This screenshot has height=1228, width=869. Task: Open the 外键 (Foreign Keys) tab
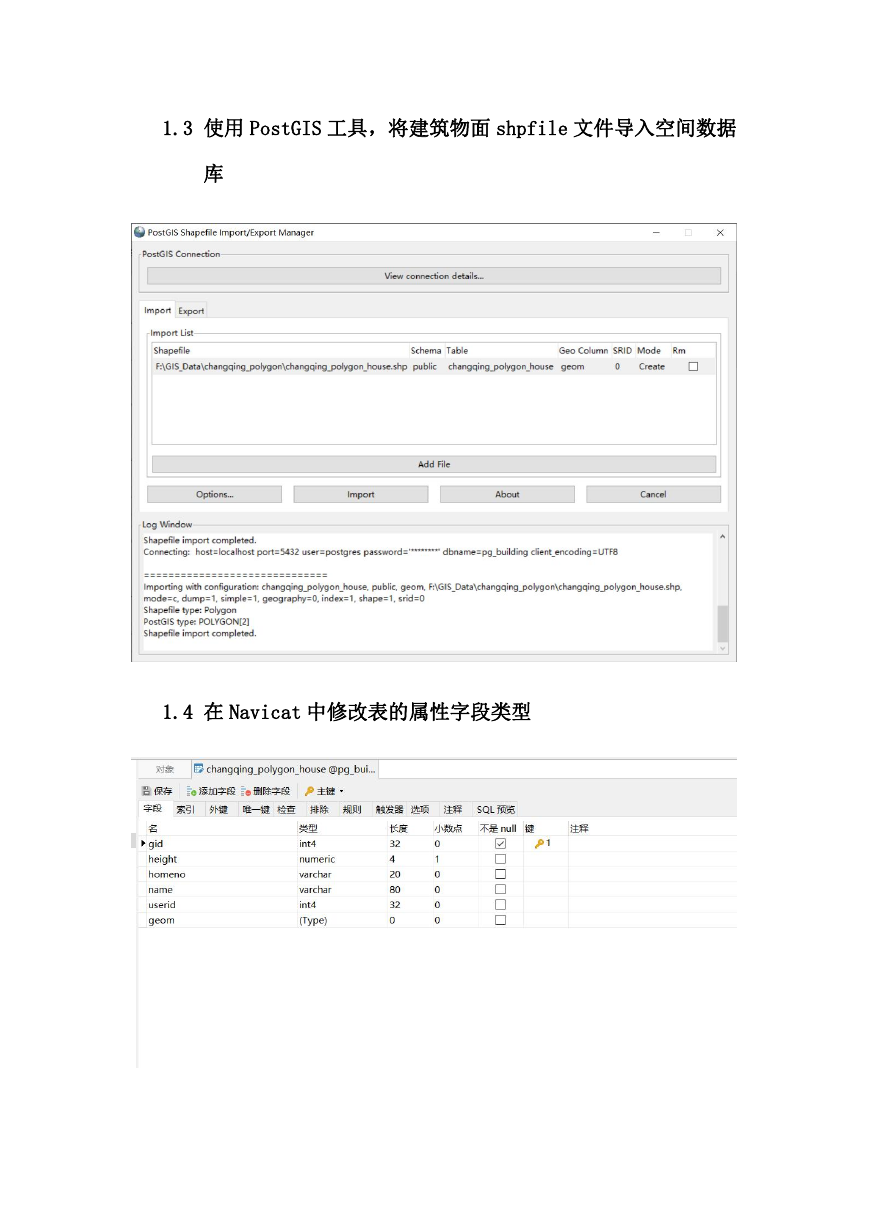click(218, 809)
